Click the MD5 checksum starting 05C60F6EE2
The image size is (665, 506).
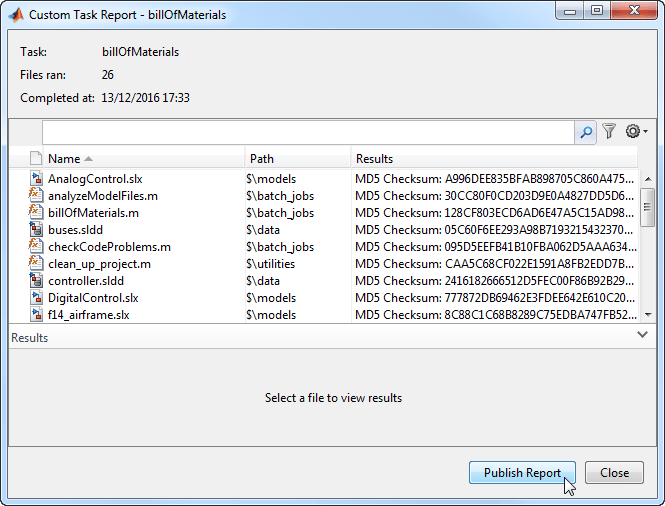[x=494, y=229]
